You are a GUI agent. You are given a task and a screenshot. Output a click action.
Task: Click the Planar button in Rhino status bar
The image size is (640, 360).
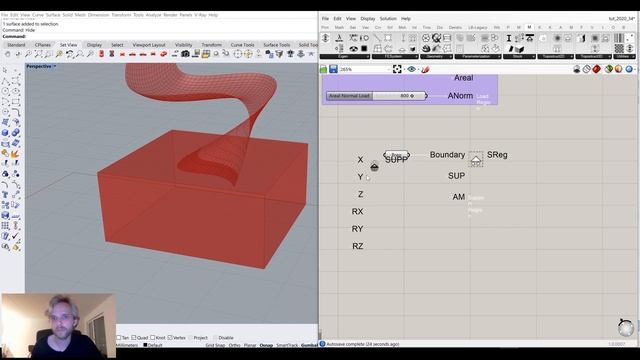pos(250,345)
